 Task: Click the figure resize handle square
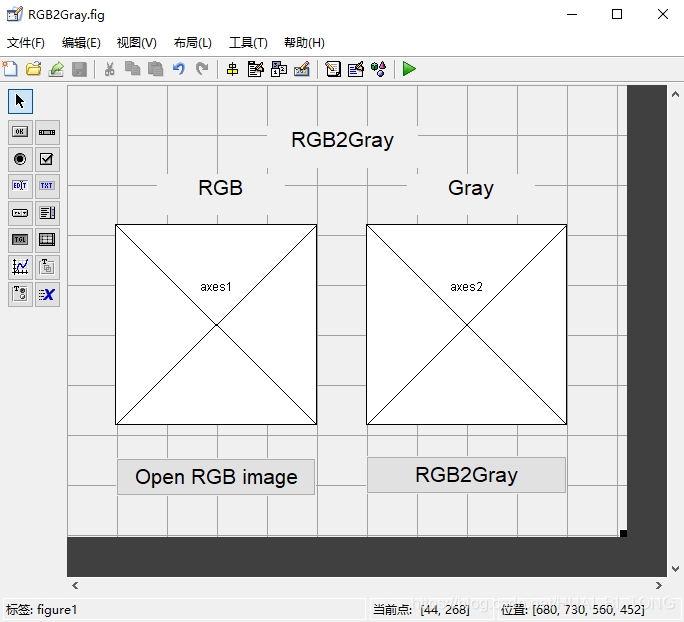[x=623, y=533]
